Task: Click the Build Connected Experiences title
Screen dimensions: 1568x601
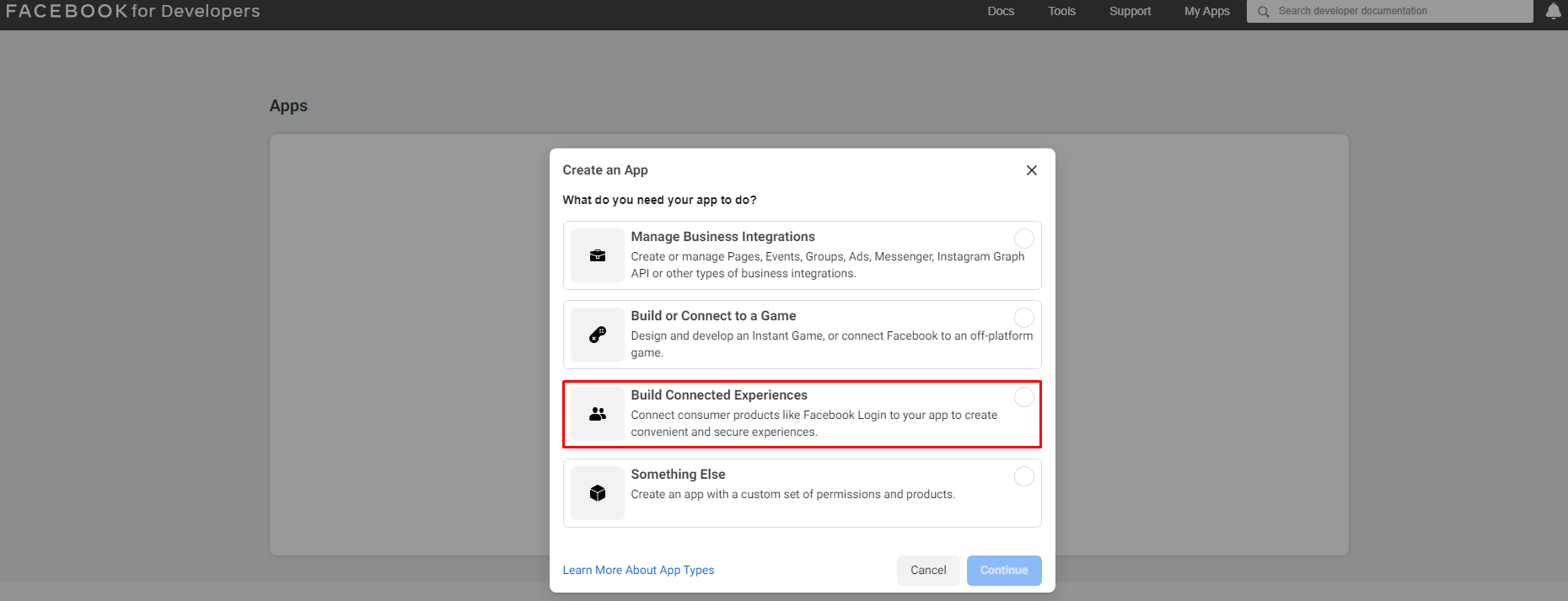Action: [x=719, y=395]
